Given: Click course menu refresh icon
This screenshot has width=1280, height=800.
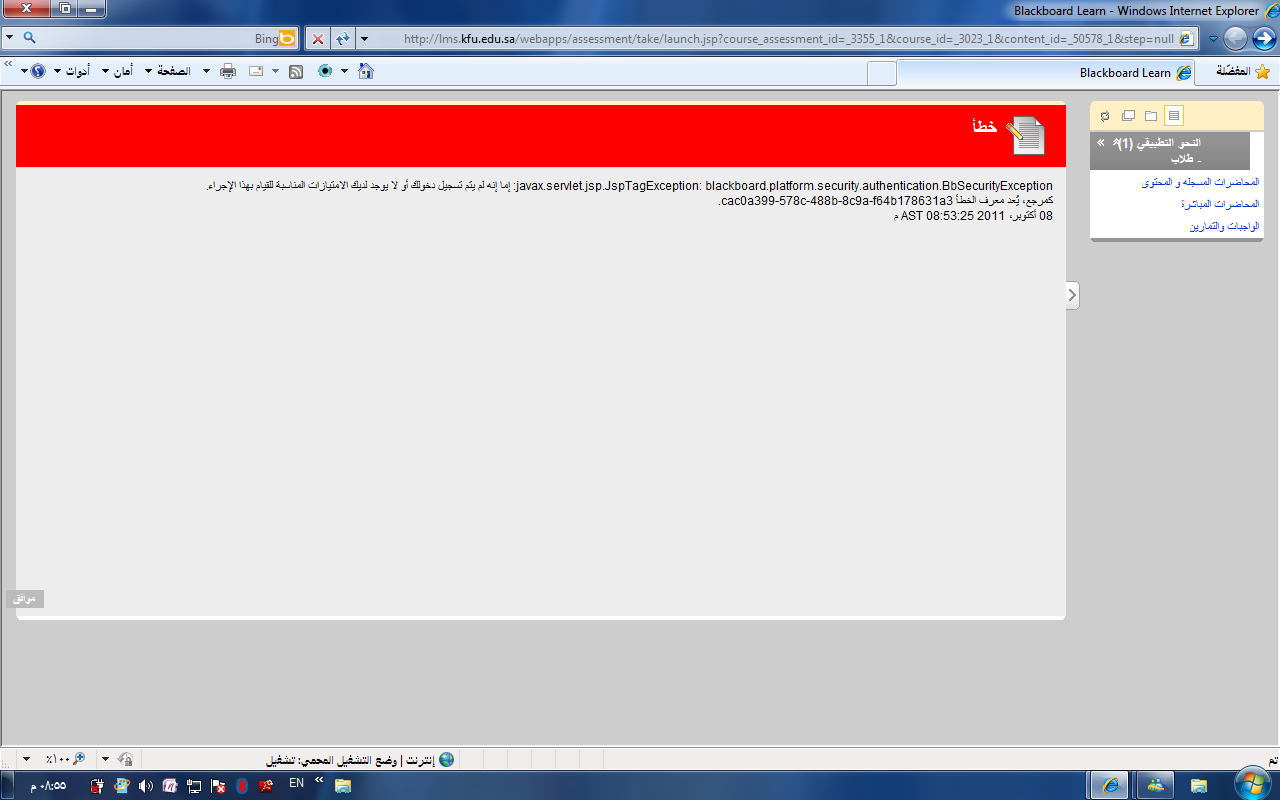Looking at the screenshot, I should click(1105, 116).
